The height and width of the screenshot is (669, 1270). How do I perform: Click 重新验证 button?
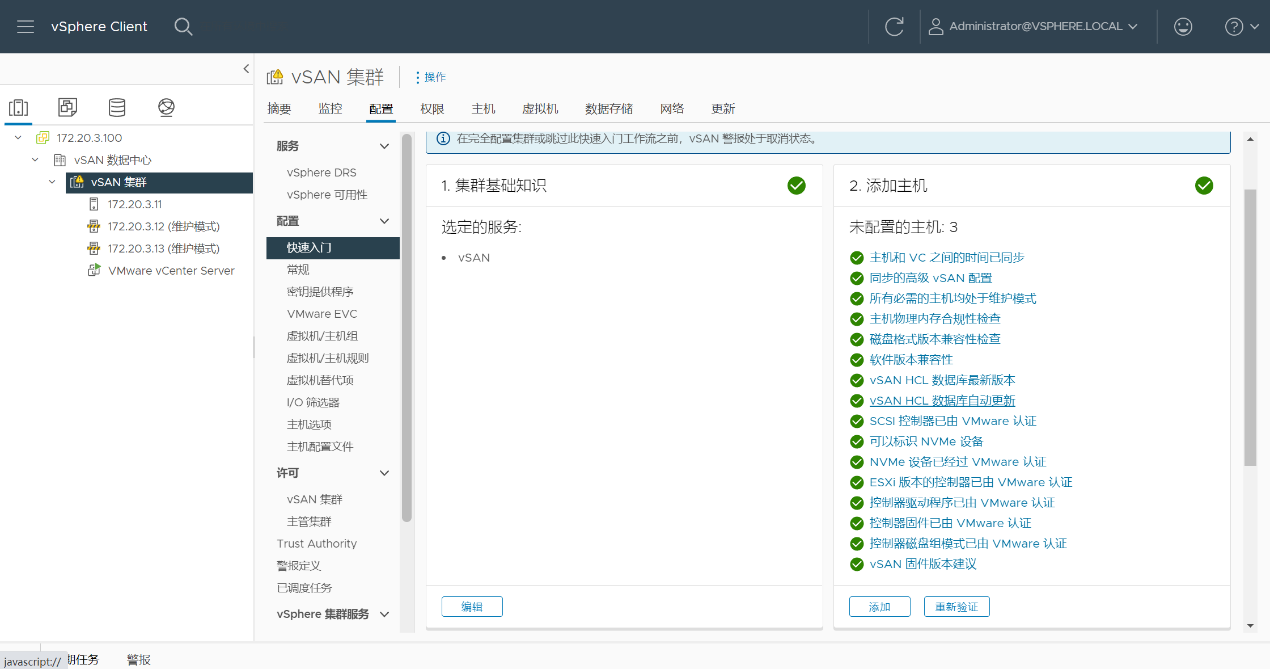(957, 607)
